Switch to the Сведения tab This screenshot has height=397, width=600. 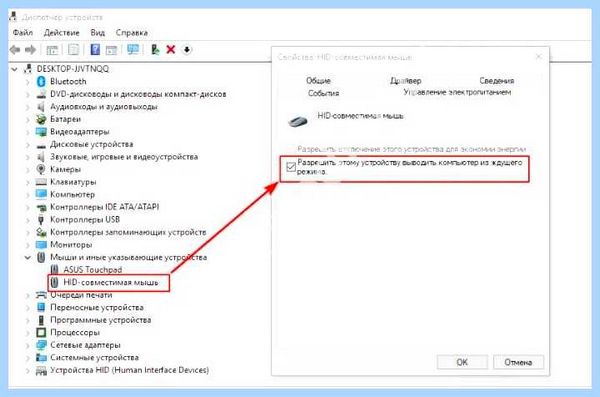click(497, 80)
